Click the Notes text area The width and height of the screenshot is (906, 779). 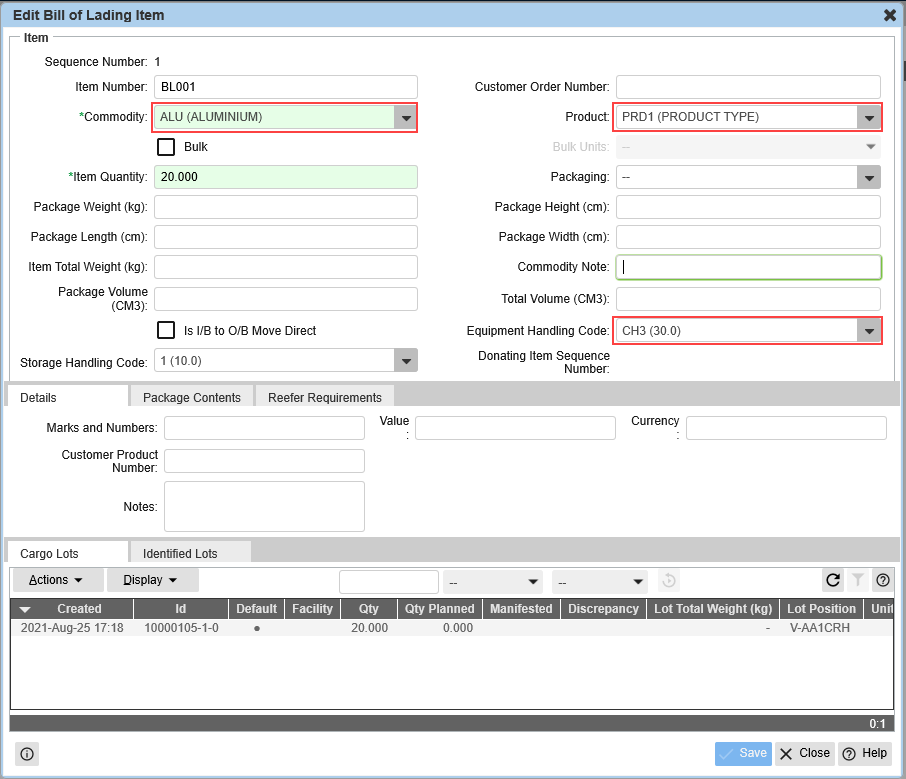point(264,506)
